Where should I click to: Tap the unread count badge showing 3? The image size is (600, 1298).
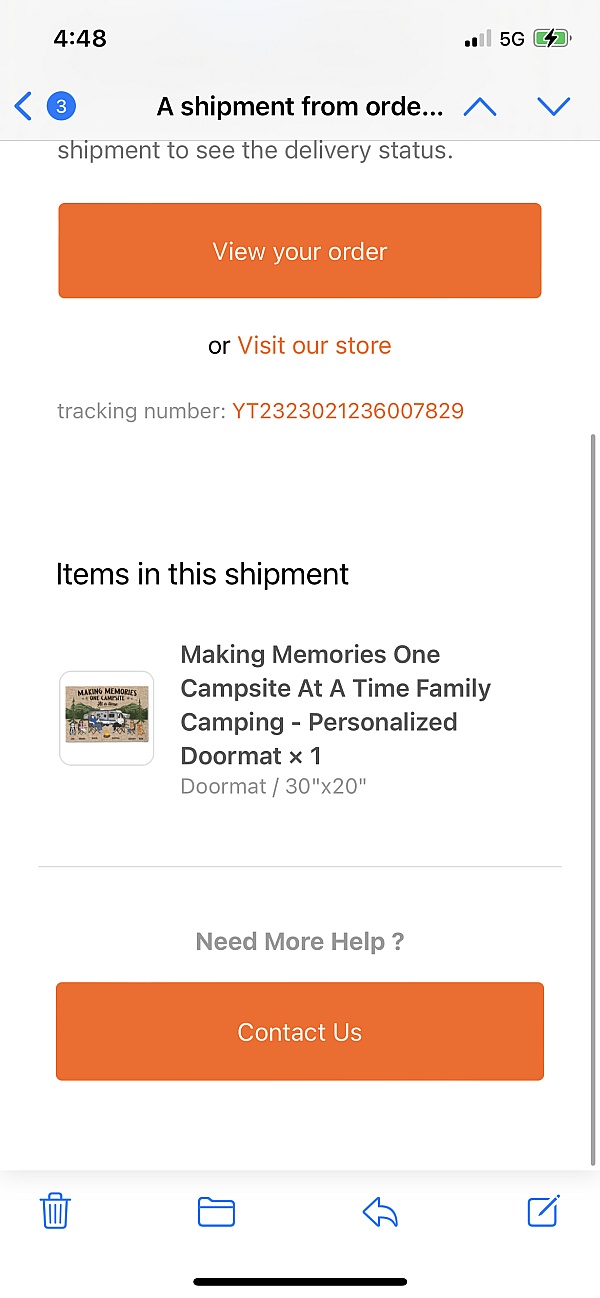tap(62, 106)
